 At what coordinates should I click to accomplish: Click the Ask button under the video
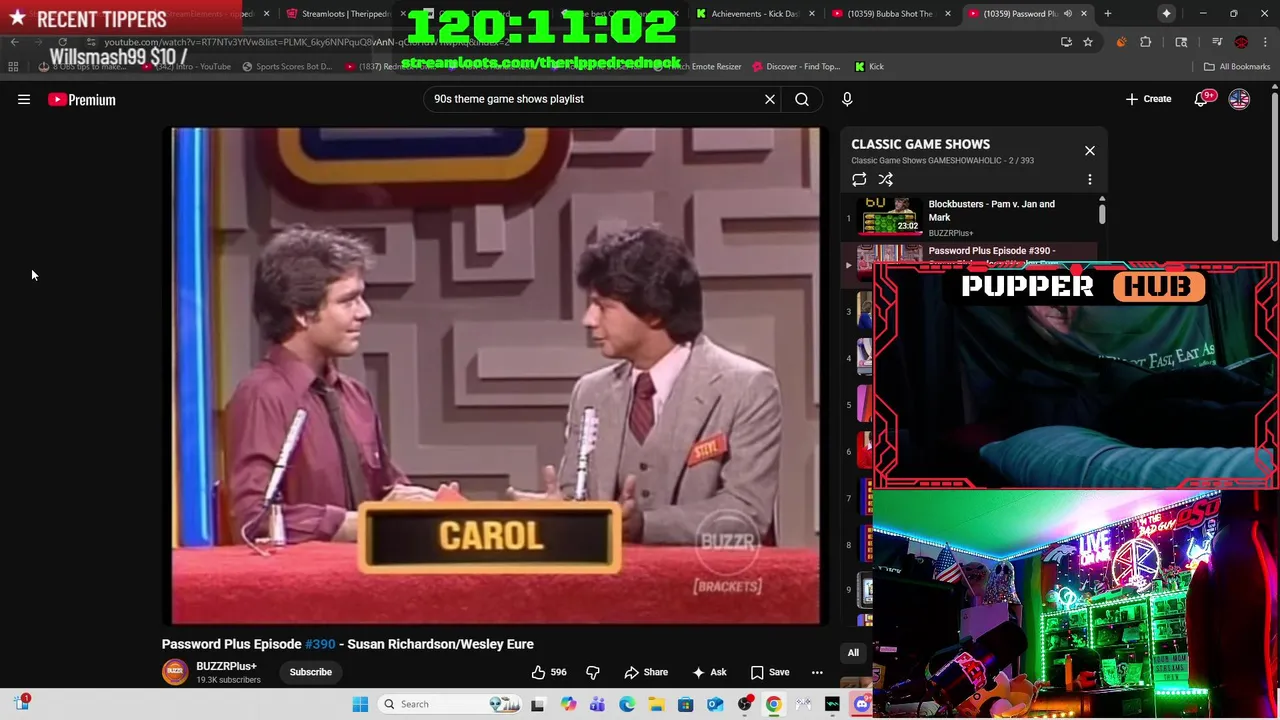tap(709, 672)
